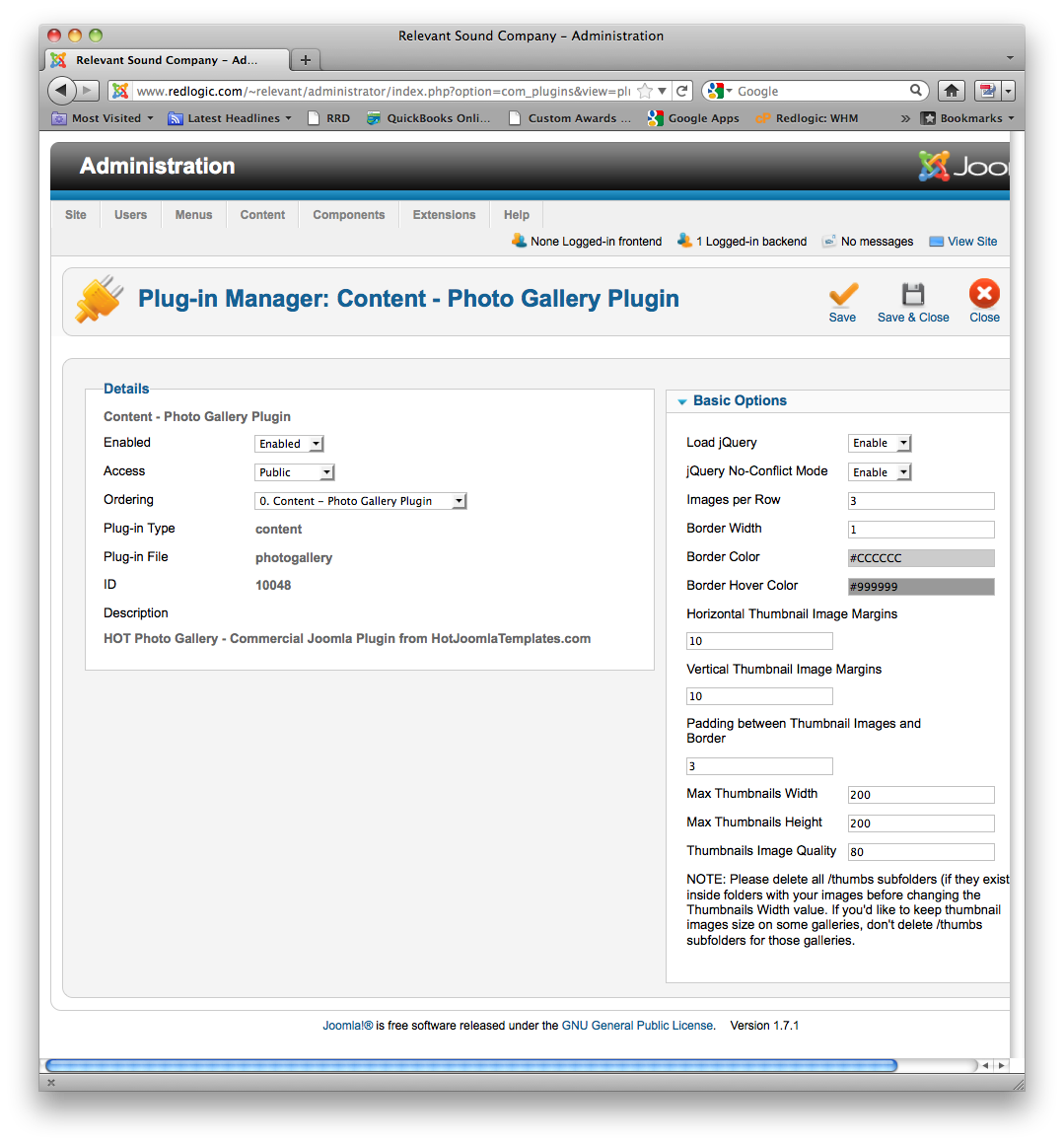Select the Relevant Sound Company tab

[x=167, y=60]
